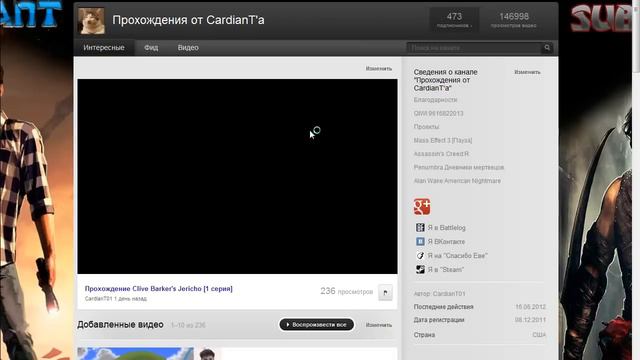Screen dimensions: 640x360
Task: Open the "Я в Battlelog" link
Action: click(x=447, y=228)
